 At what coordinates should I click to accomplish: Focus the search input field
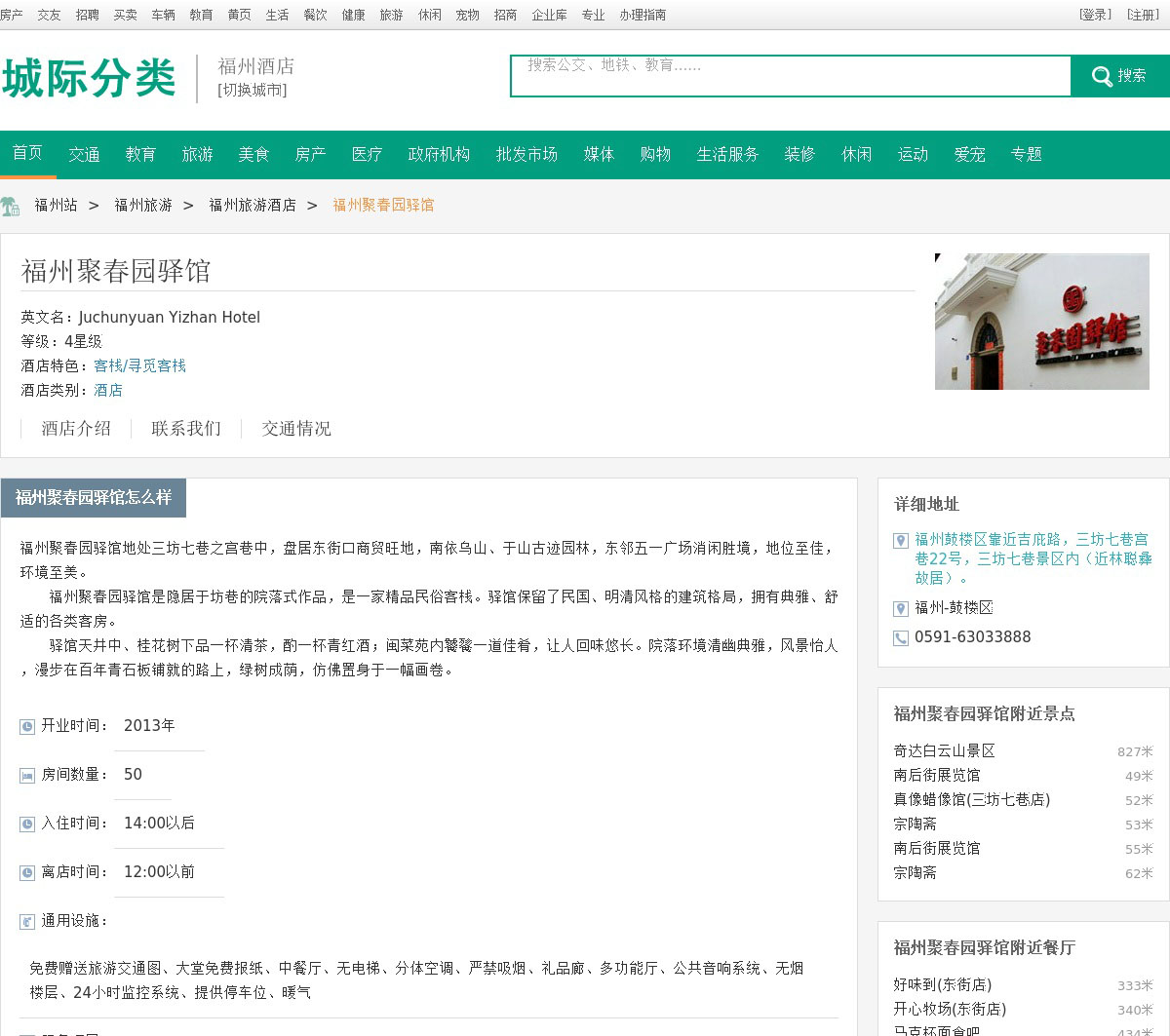[x=791, y=76]
